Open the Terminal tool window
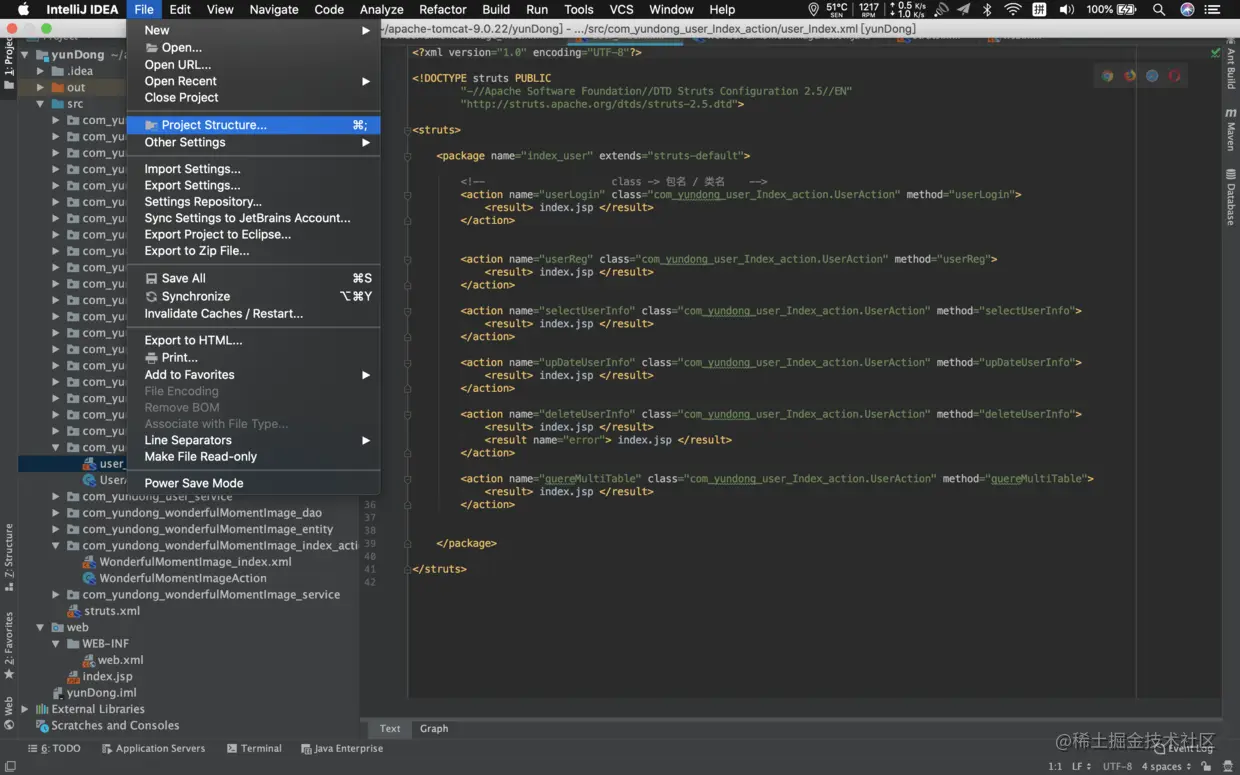Viewport: 1240px width, 775px height. 254,748
